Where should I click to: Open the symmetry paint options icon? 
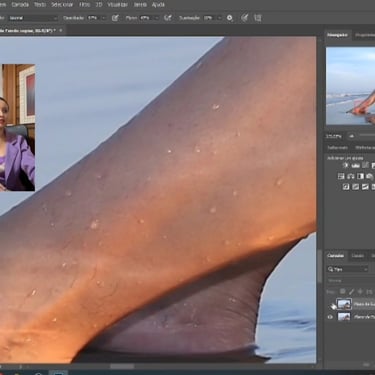[x=258, y=18]
